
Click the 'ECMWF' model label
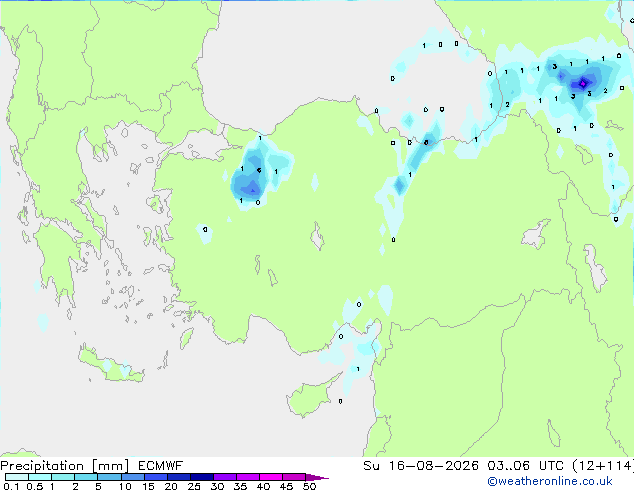tap(161, 466)
